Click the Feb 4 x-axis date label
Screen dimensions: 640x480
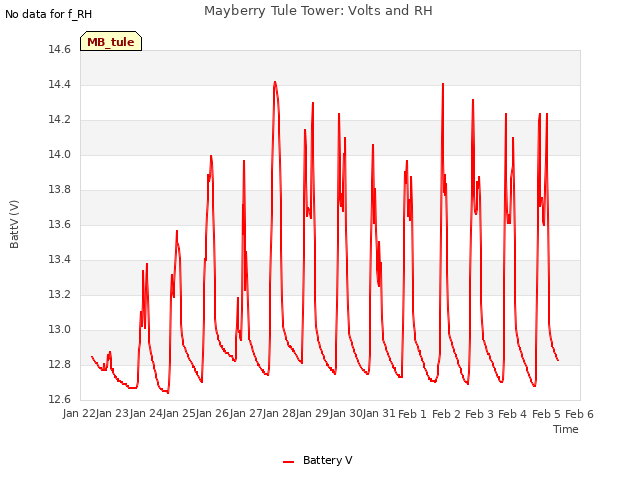(513, 414)
